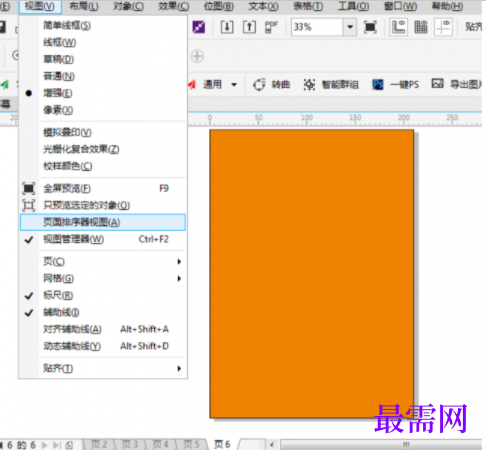
Task: Open the 布局(L) layout menu
Action: click(84, 6)
